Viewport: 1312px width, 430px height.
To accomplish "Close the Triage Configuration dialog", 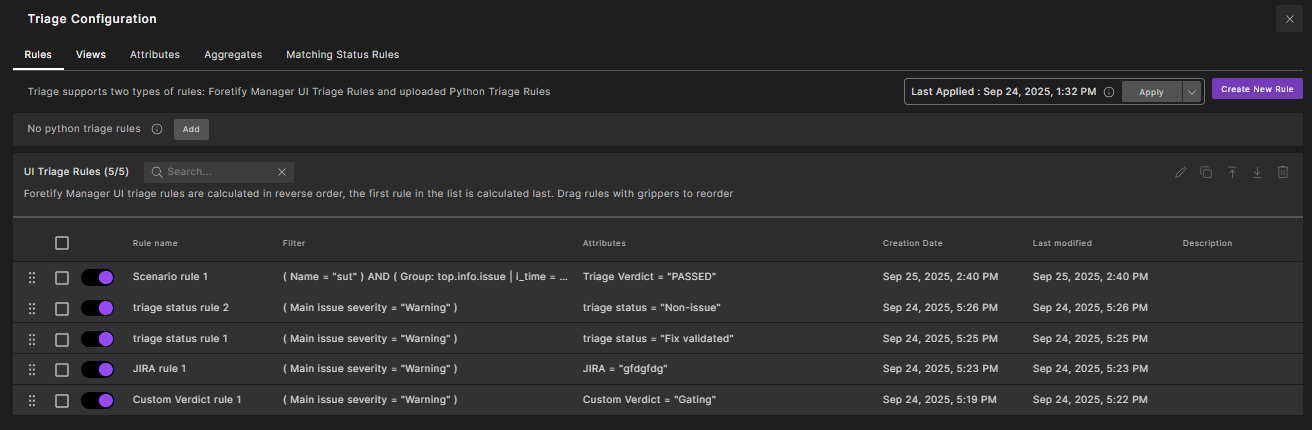I will 1289,19.
